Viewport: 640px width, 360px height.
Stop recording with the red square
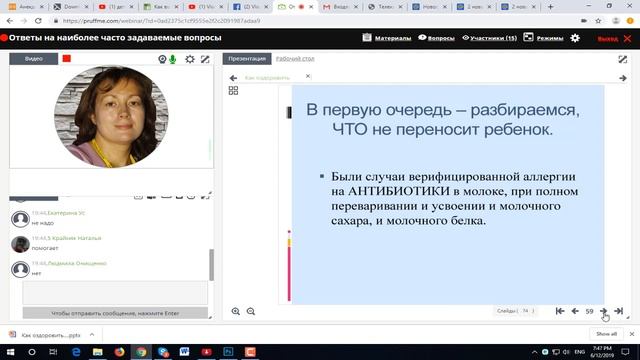tap(67, 59)
